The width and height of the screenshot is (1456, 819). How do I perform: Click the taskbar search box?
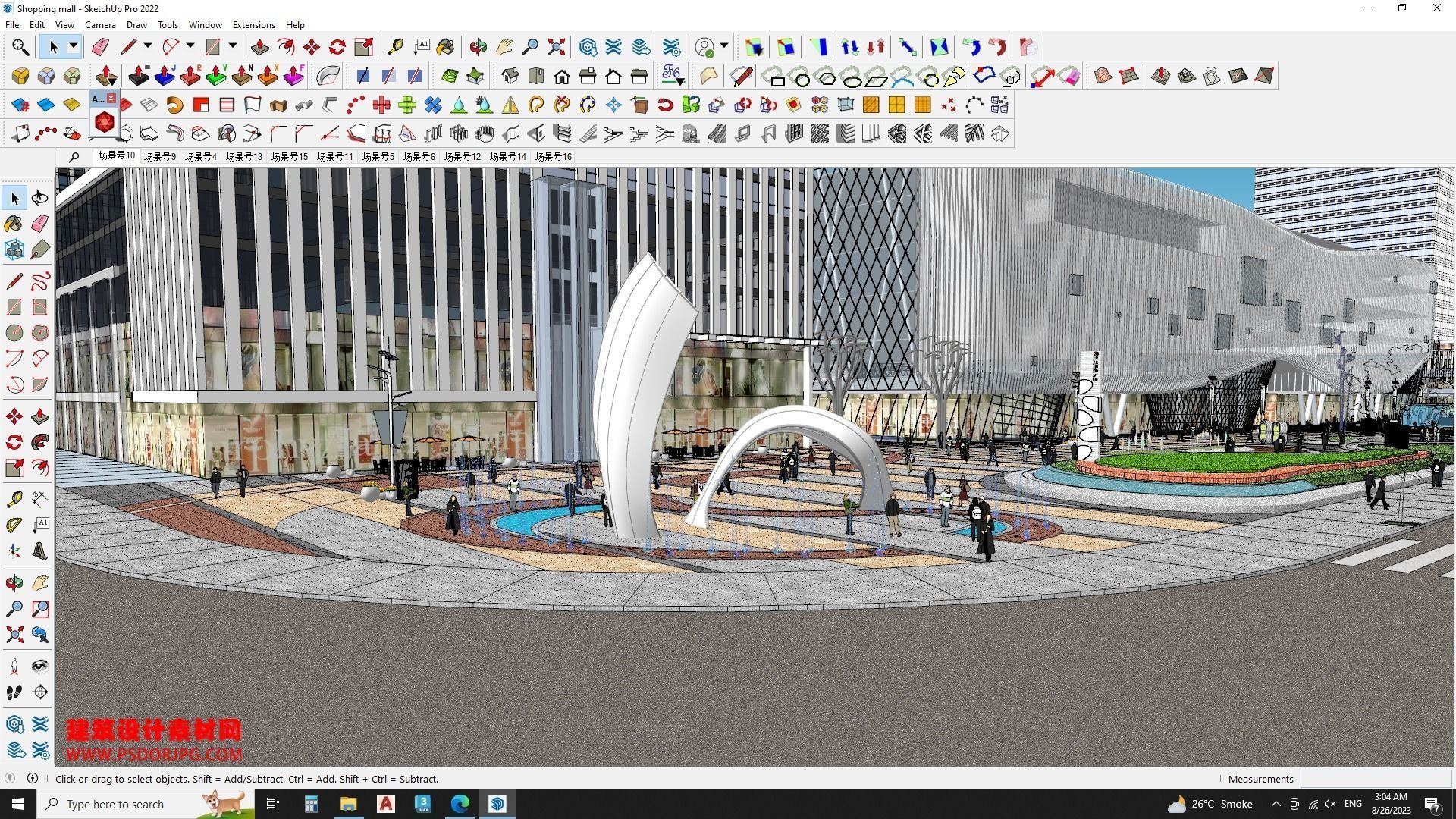[146, 804]
